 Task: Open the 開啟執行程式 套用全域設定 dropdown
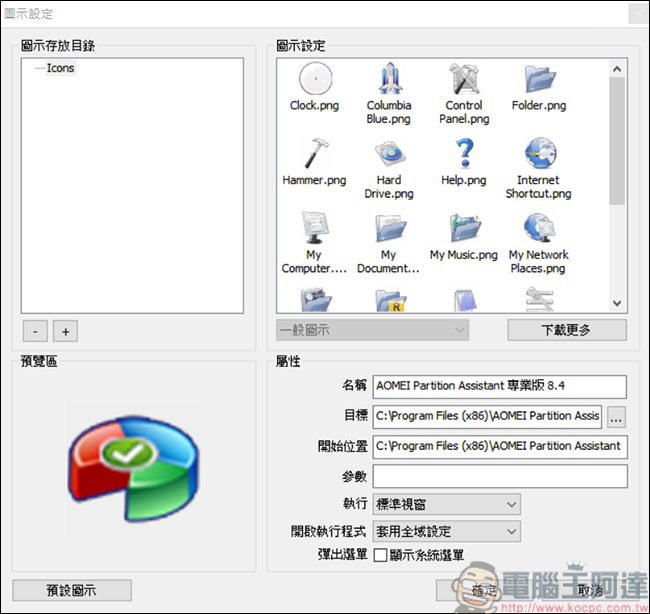(446, 531)
